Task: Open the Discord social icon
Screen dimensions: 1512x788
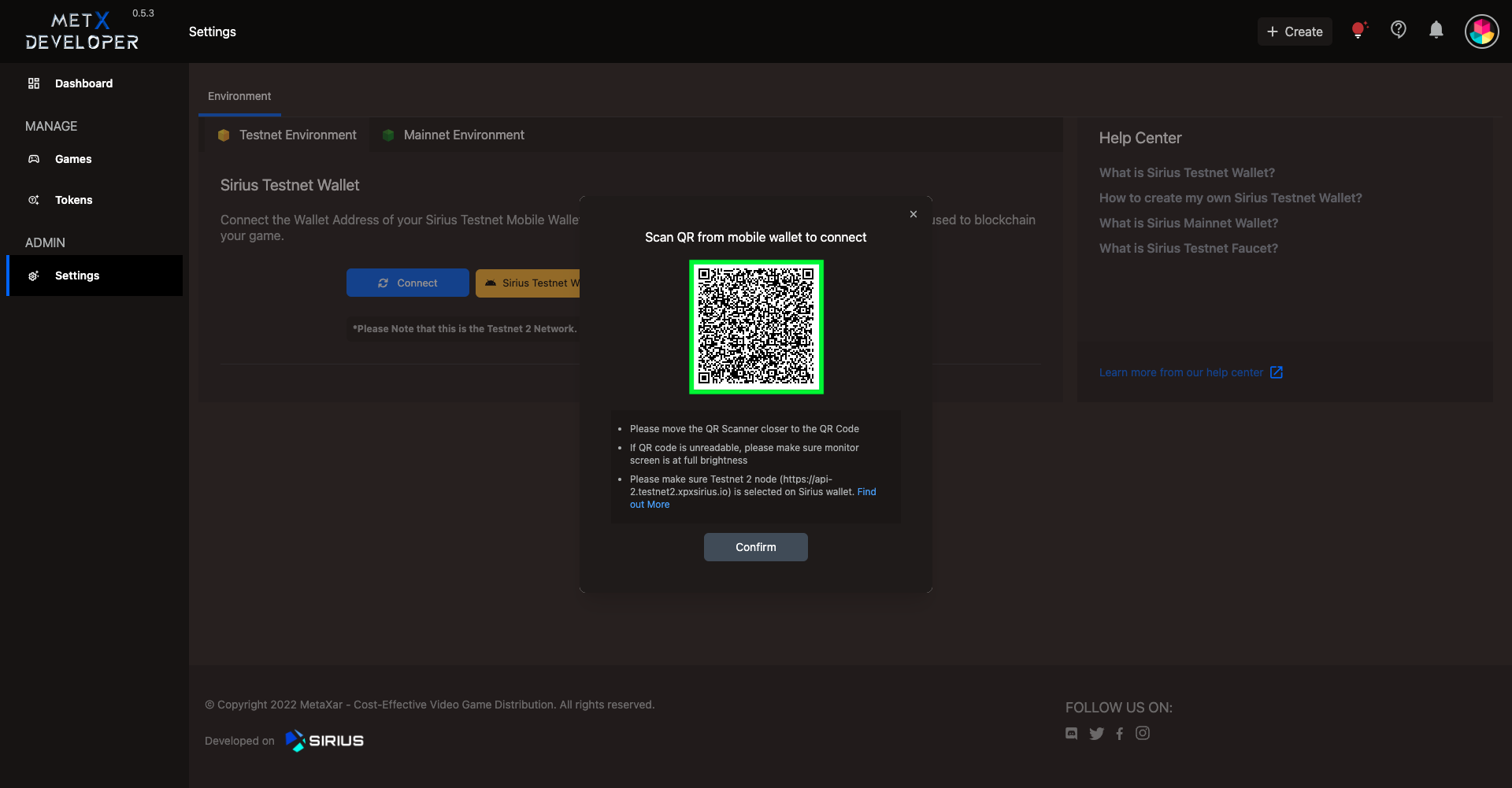Action: coord(1072,733)
